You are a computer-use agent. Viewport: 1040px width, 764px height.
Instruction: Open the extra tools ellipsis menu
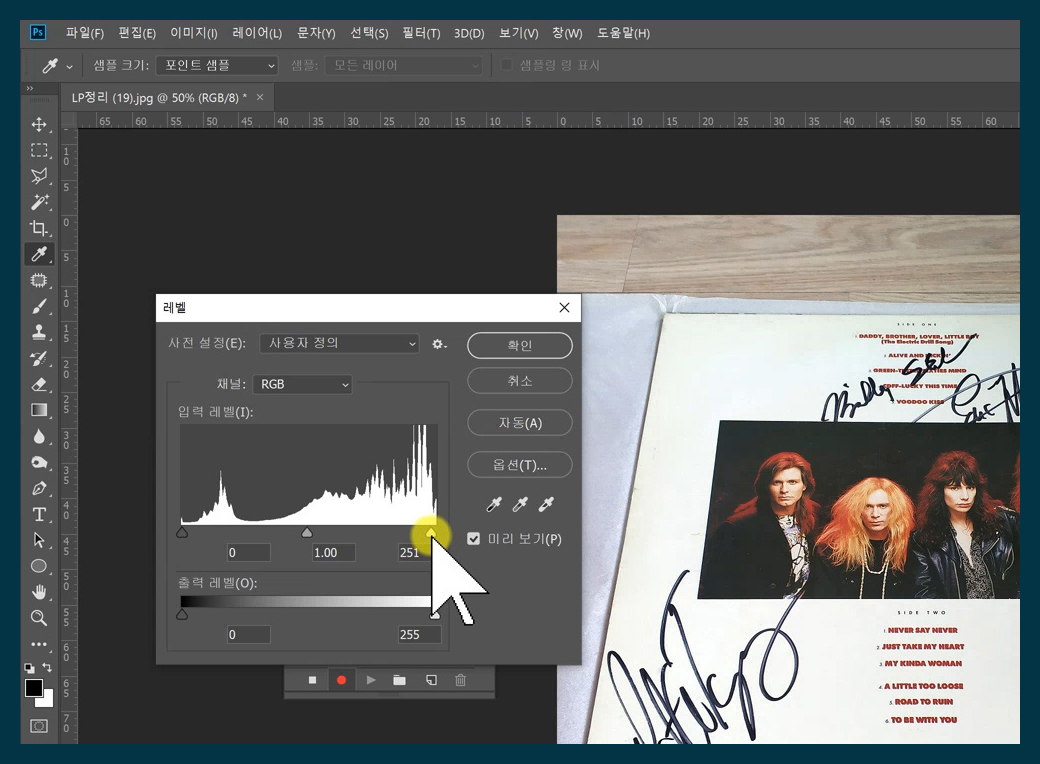coord(39,644)
